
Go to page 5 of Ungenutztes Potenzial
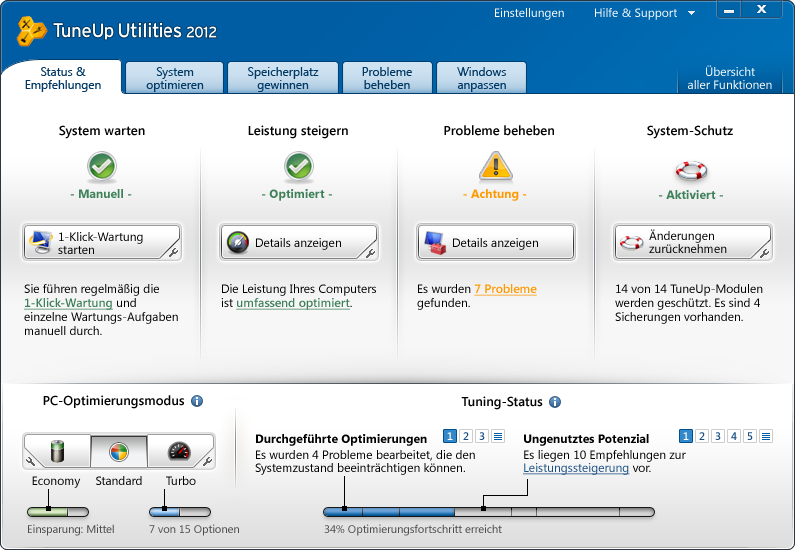750,436
